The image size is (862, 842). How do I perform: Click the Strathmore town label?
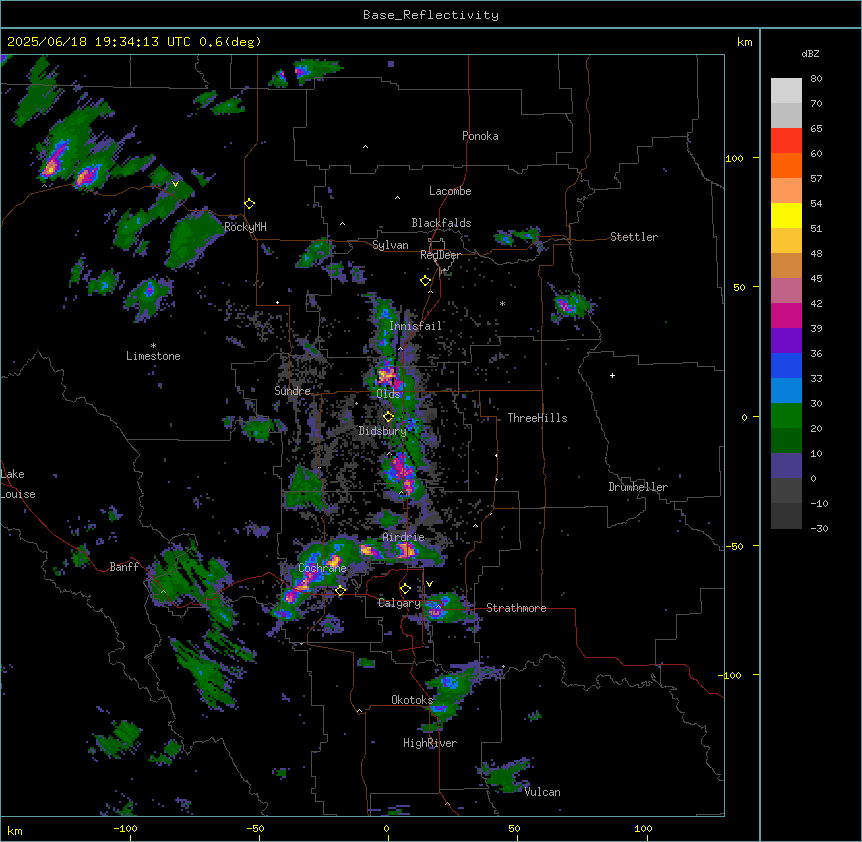[x=516, y=608]
